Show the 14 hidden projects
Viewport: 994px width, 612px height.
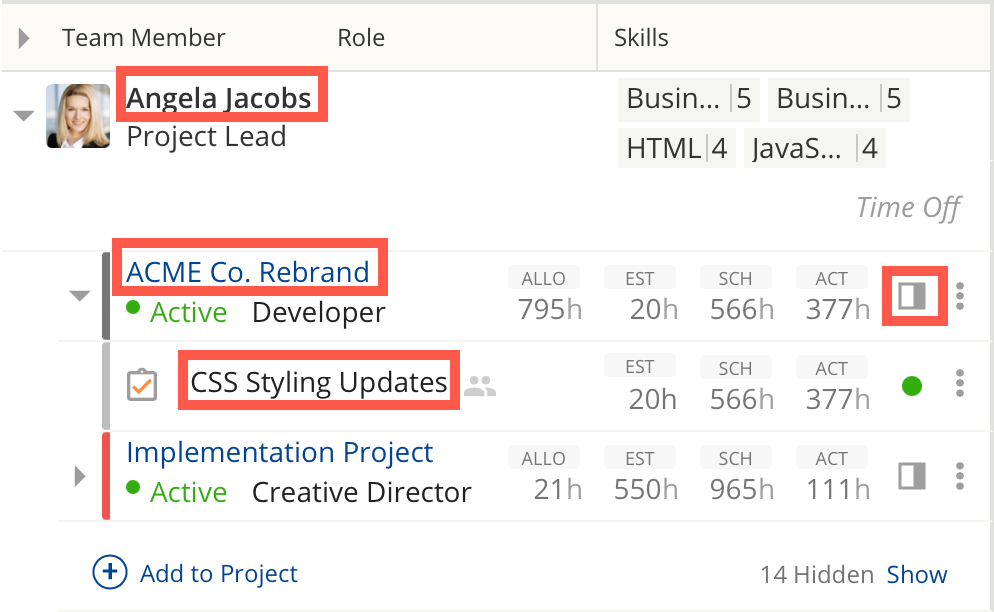916,575
